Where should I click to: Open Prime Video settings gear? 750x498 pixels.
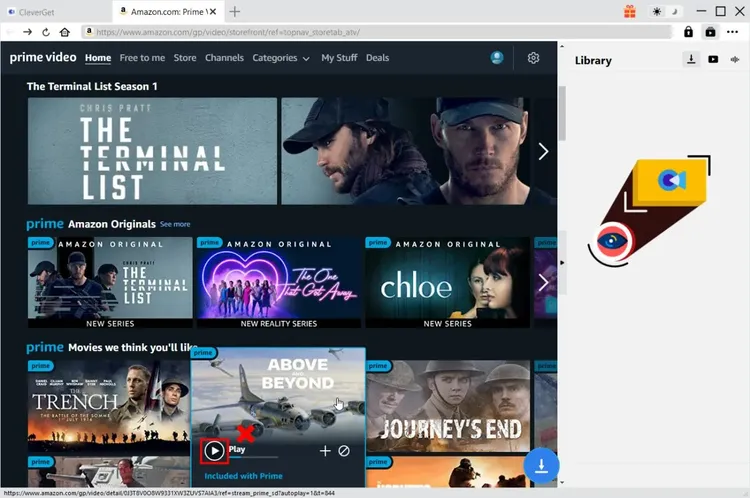[533, 58]
